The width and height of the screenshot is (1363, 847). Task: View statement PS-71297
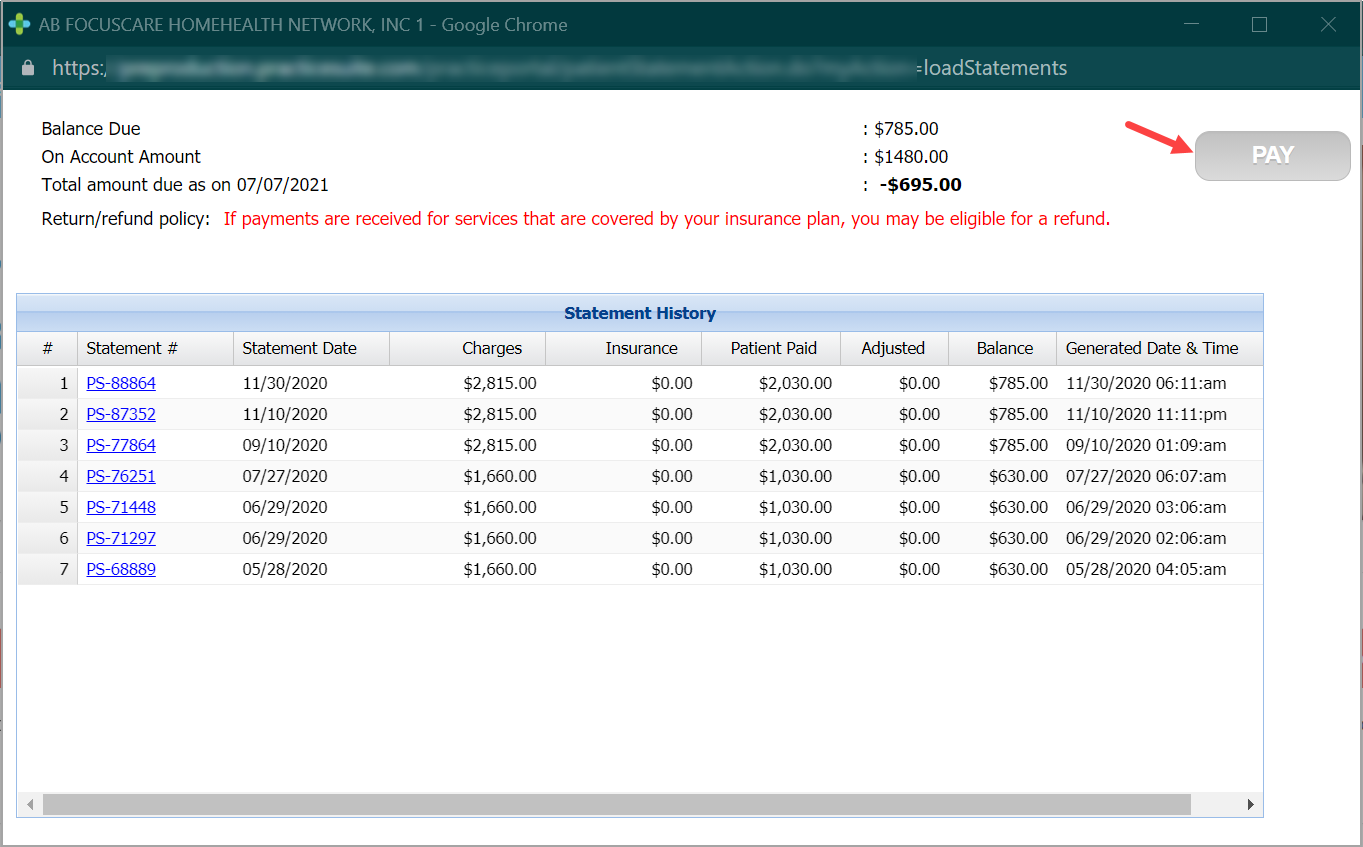pyautogui.click(x=121, y=538)
